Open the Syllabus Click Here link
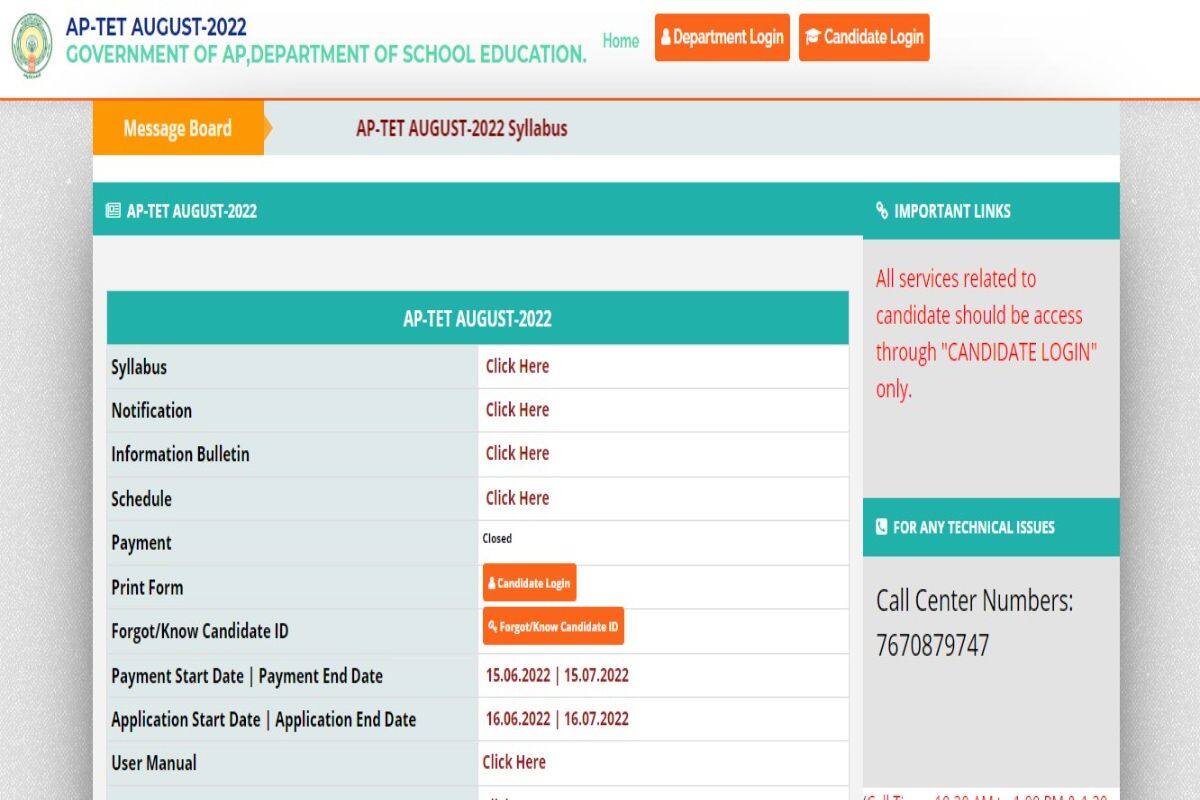The width and height of the screenshot is (1200, 800). click(x=517, y=366)
